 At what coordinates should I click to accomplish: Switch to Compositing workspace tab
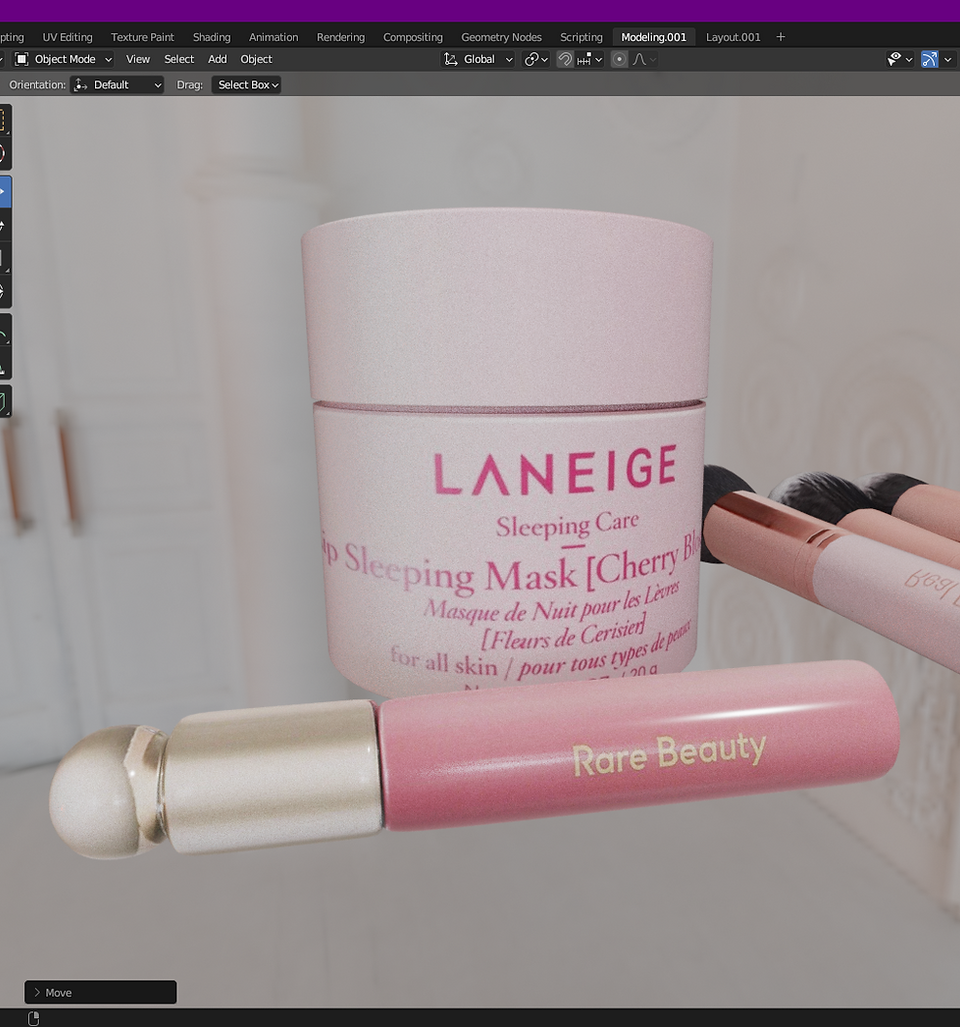pos(413,37)
